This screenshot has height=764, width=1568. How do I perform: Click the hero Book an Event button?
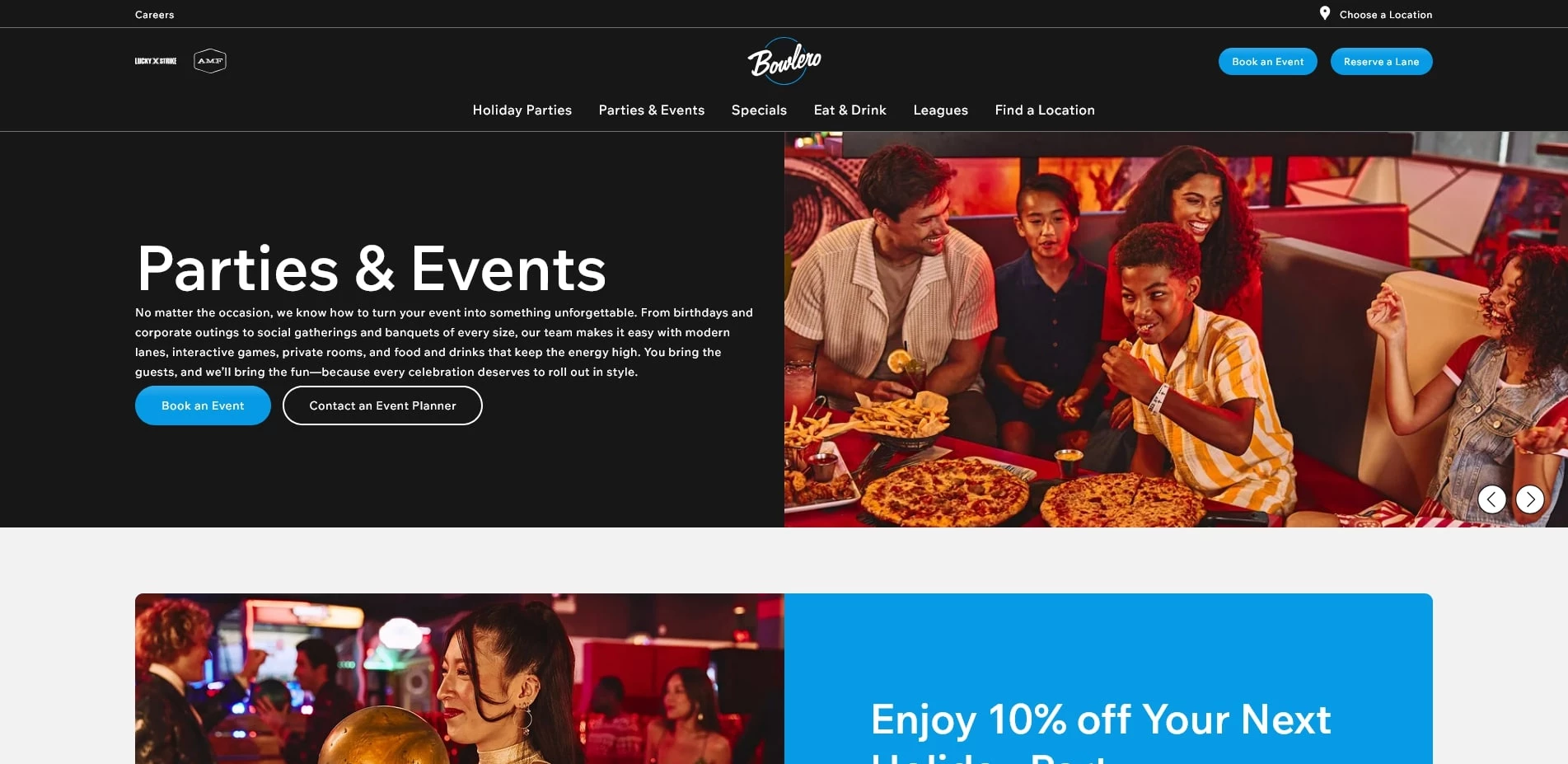(203, 405)
